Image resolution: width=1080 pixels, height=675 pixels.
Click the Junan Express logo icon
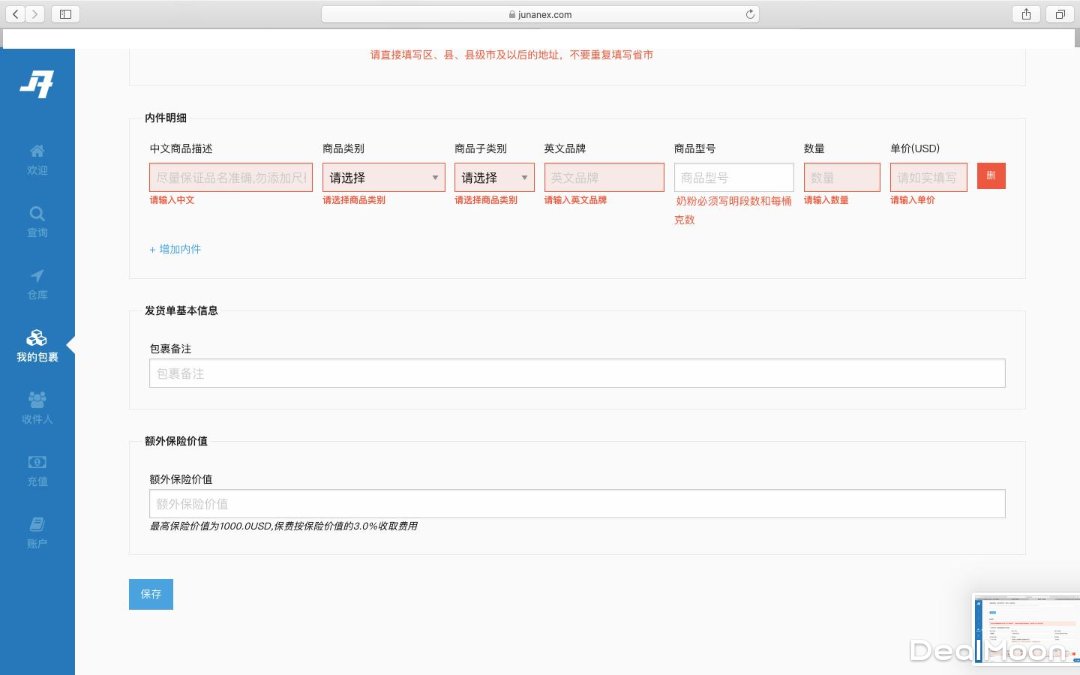[36, 85]
